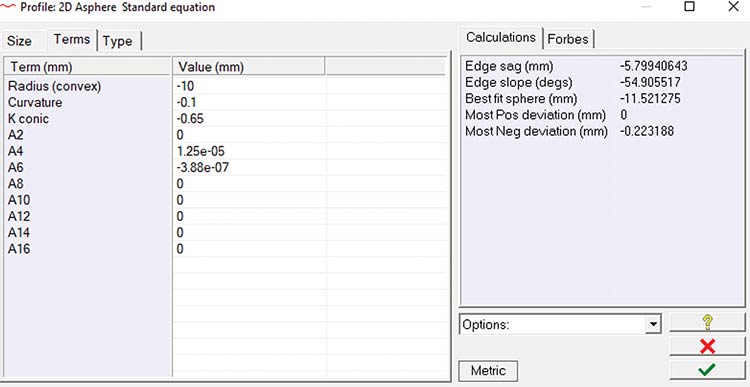The image size is (750, 387).
Task: Click the yellow question mark help button
Action: [x=707, y=323]
